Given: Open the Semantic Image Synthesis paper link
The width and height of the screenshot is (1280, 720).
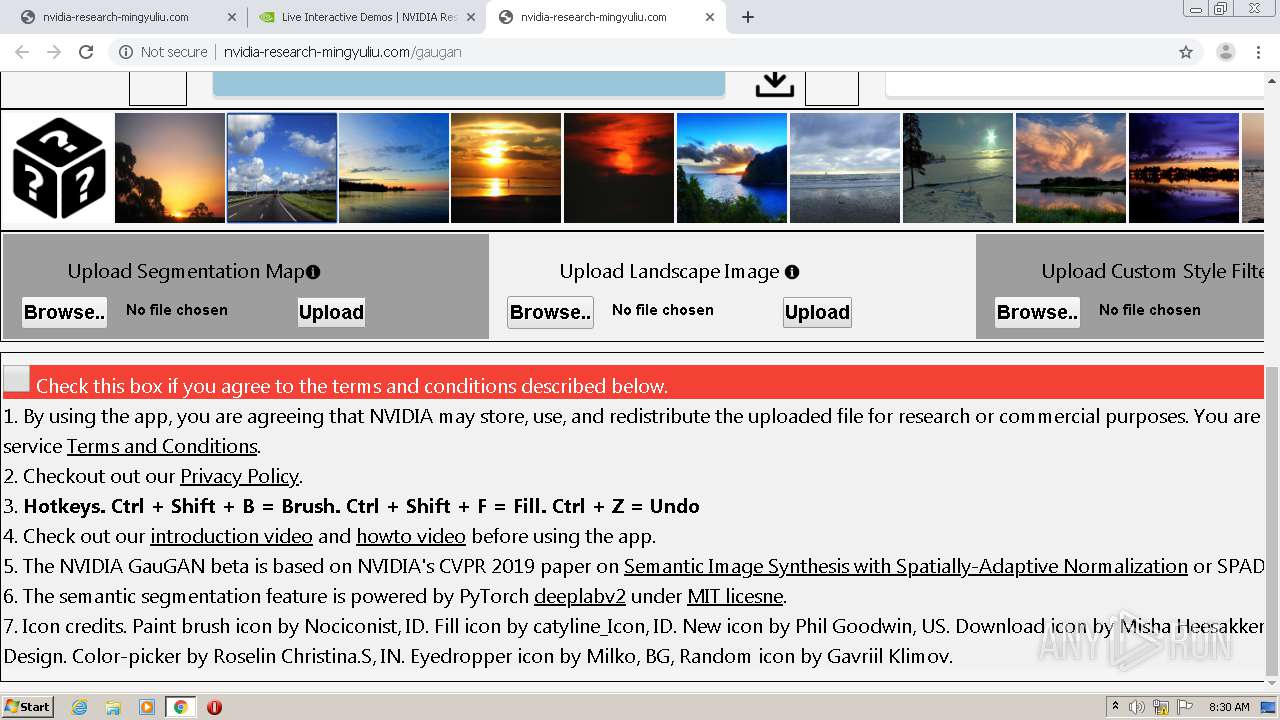Looking at the screenshot, I should pyautogui.click(x=906, y=566).
